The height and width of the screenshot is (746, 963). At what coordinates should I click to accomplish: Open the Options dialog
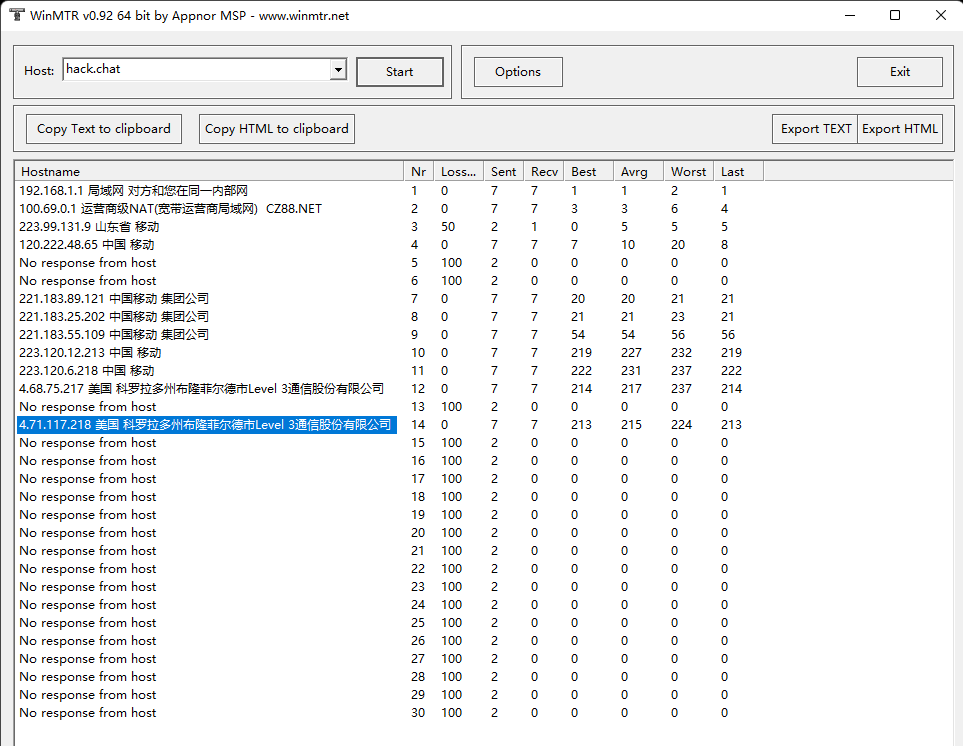tap(518, 72)
